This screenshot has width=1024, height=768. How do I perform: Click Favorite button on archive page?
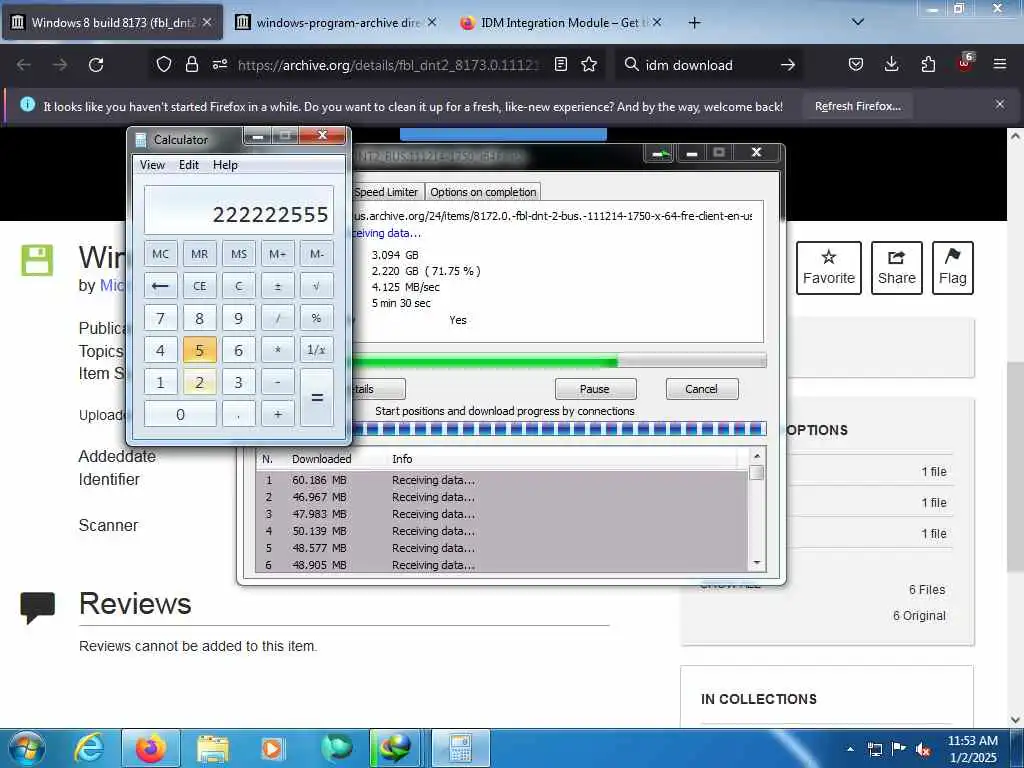click(829, 268)
